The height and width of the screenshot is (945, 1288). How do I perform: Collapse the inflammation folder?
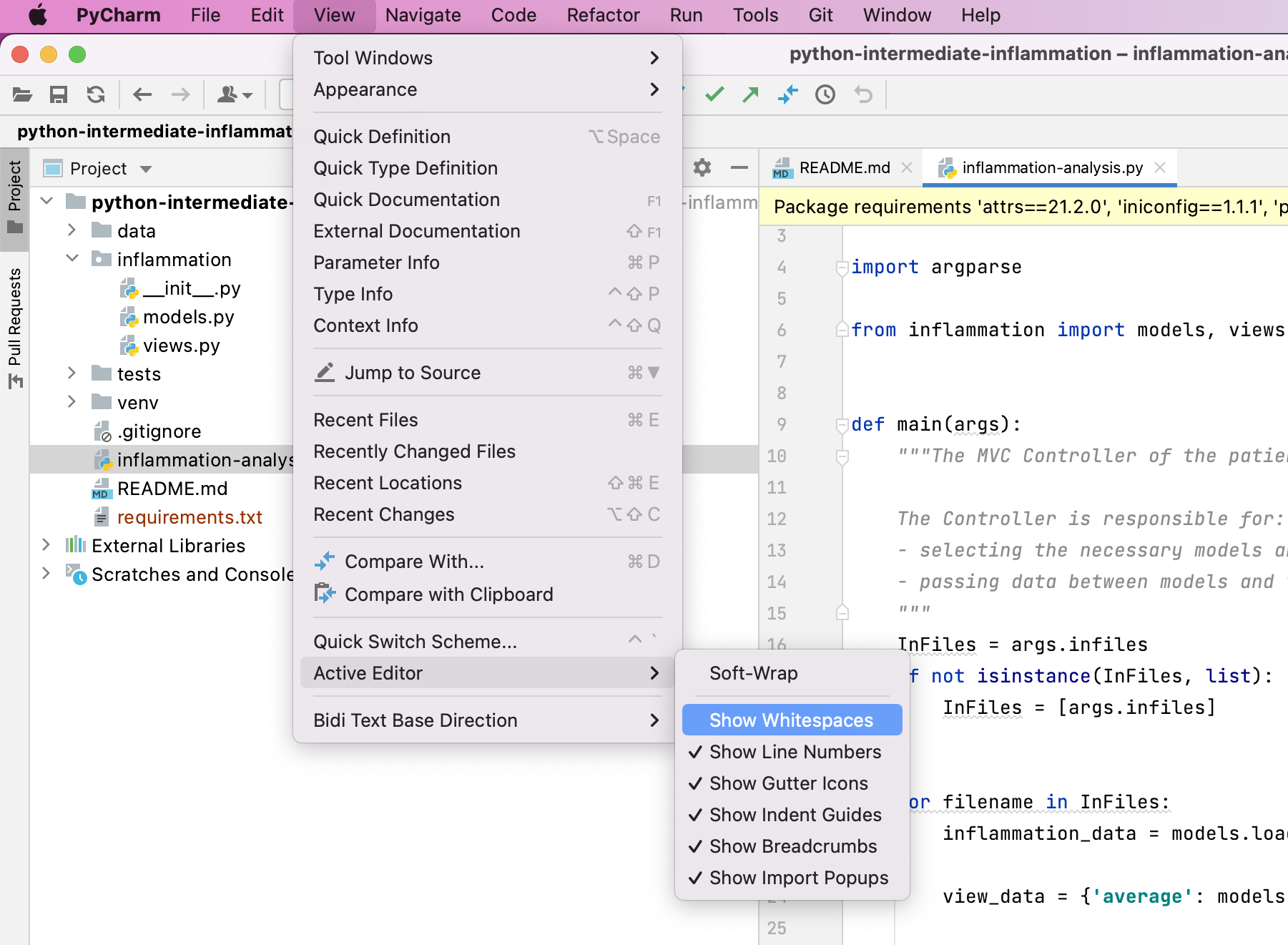72,259
